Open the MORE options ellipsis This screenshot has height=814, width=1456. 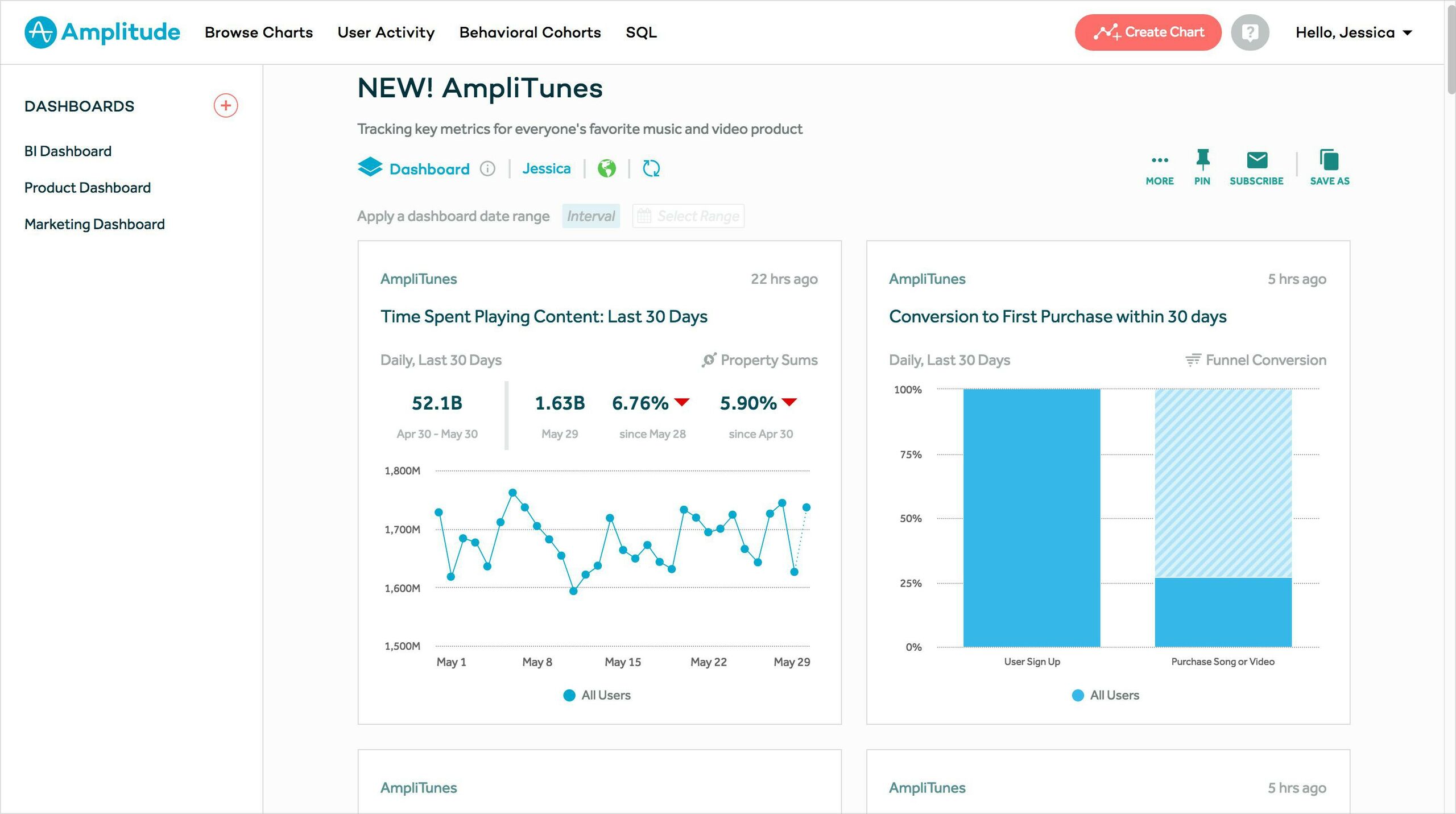pyautogui.click(x=1159, y=160)
